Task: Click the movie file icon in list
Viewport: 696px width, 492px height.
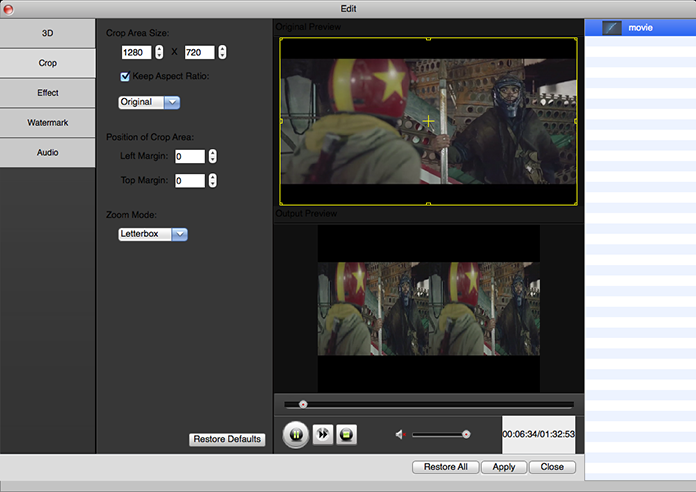Action: (611, 28)
